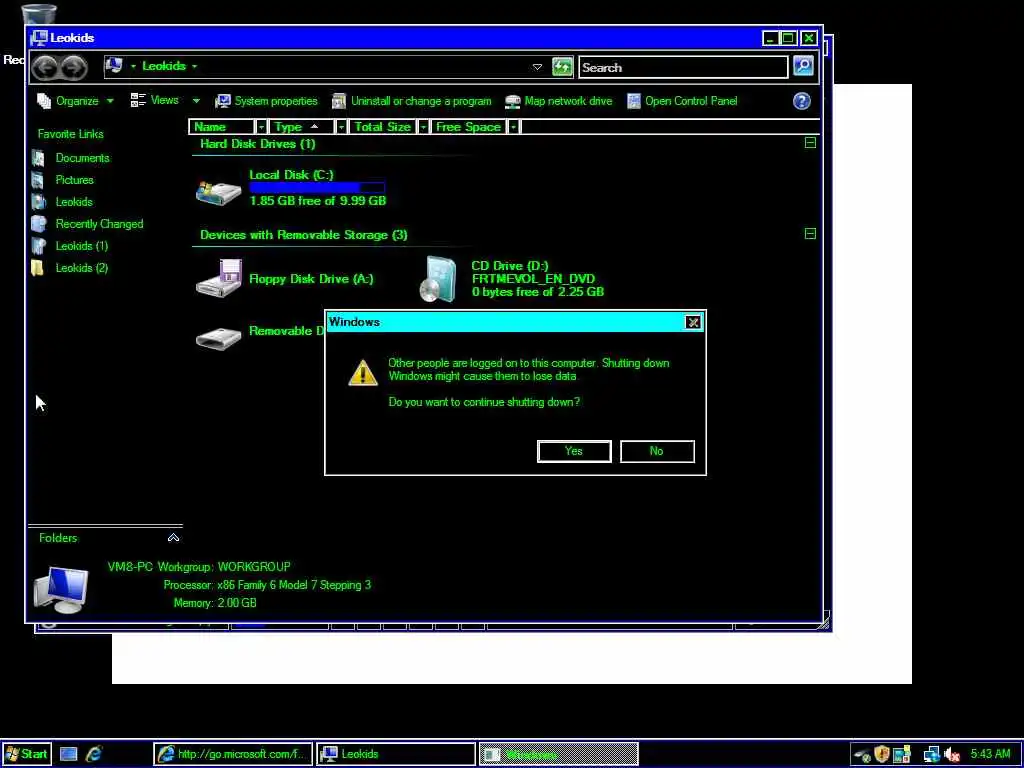Click 'VM8-PC Workgroup: WORKGROUP' text
This screenshot has width=1024, height=768.
point(199,567)
